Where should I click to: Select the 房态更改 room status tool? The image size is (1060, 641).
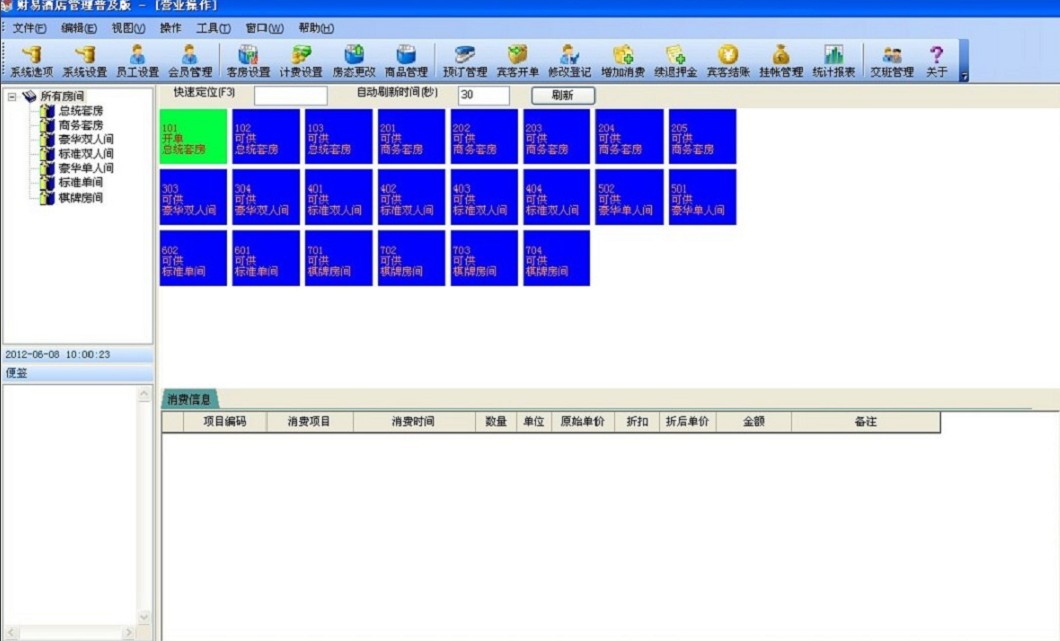[x=354, y=61]
